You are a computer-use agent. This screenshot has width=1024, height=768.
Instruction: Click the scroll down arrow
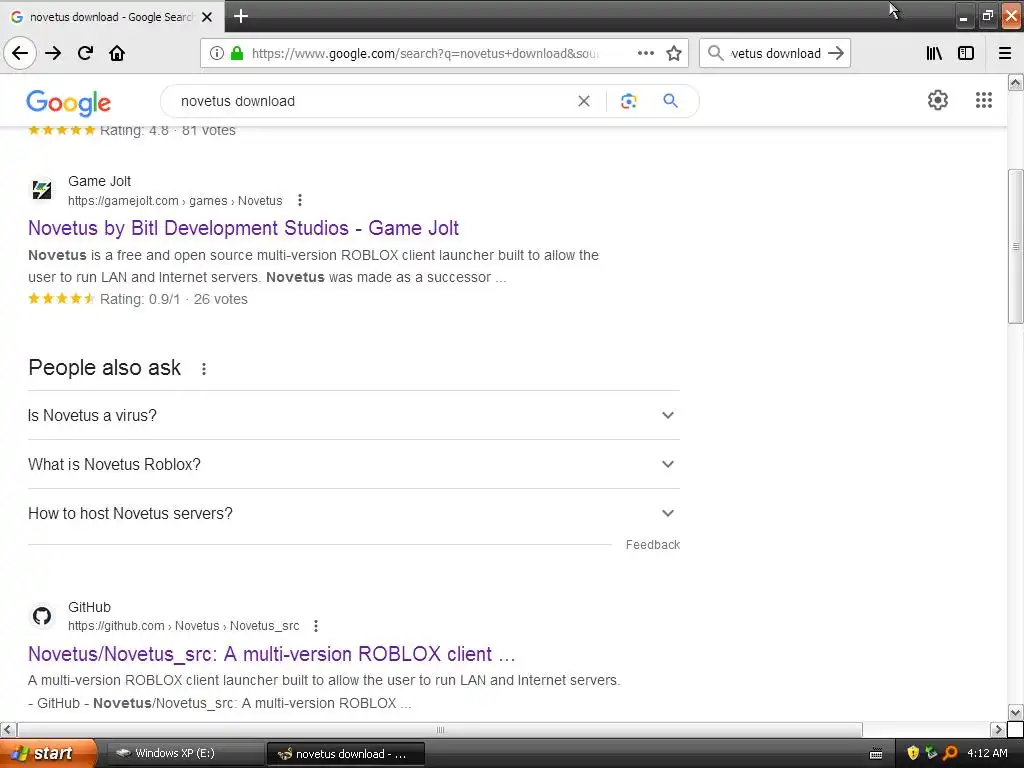pyautogui.click(x=1016, y=712)
